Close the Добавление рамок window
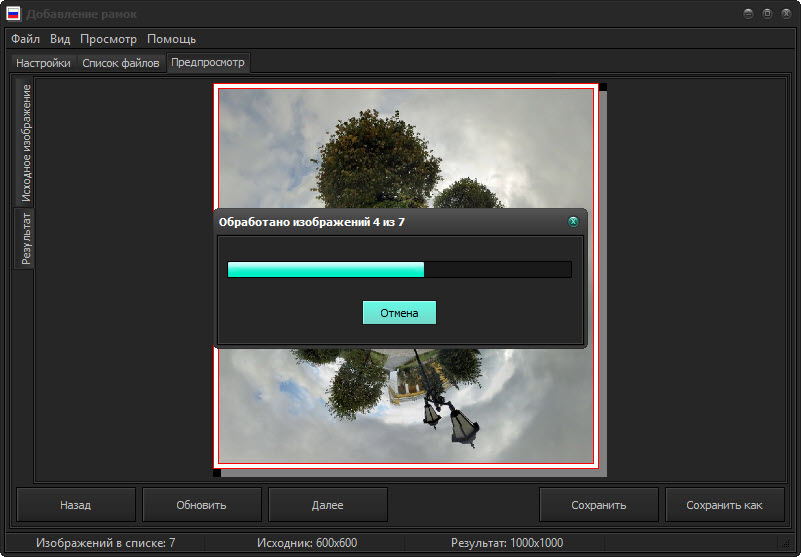This screenshot has width=801, height=557. [x=786, y=14]
